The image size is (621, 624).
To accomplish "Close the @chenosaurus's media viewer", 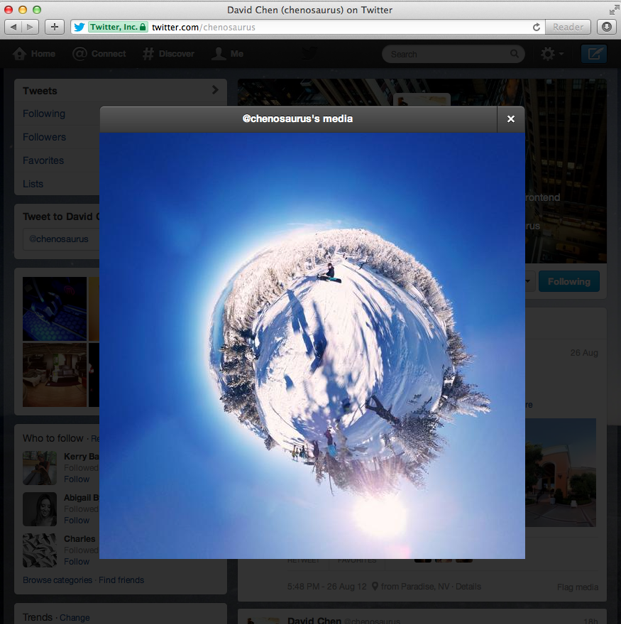I will 511,119.
